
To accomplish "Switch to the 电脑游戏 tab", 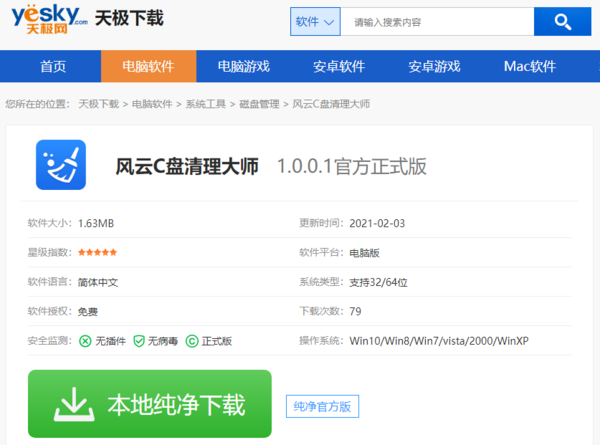I will (244, 66).
